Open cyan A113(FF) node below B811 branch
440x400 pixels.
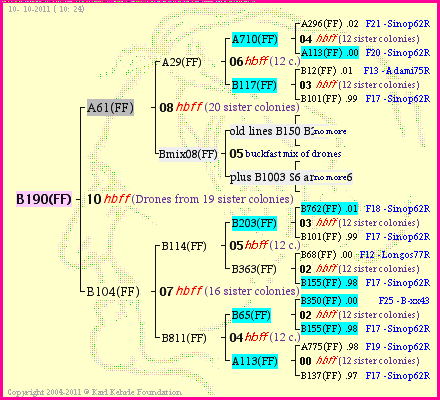coord(255,361)
